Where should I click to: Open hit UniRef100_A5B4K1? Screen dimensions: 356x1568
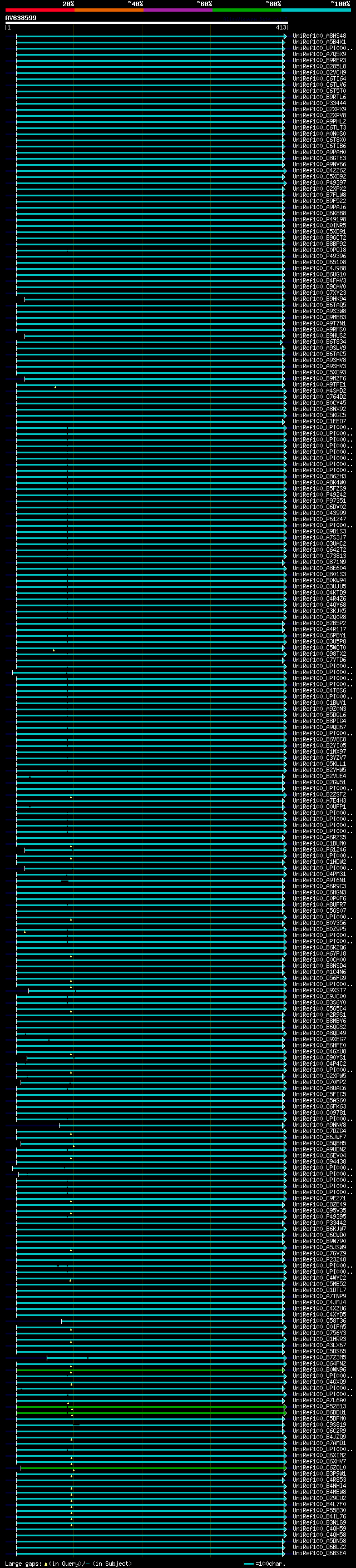click(319, 42)
